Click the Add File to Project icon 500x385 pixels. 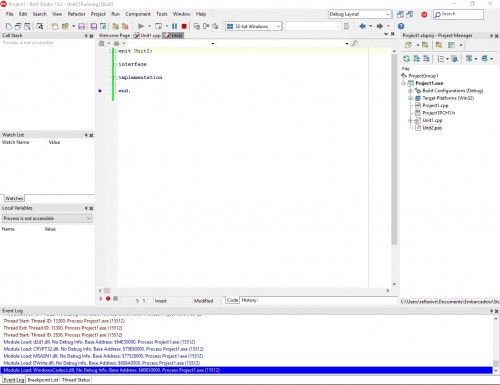(116, 26)
